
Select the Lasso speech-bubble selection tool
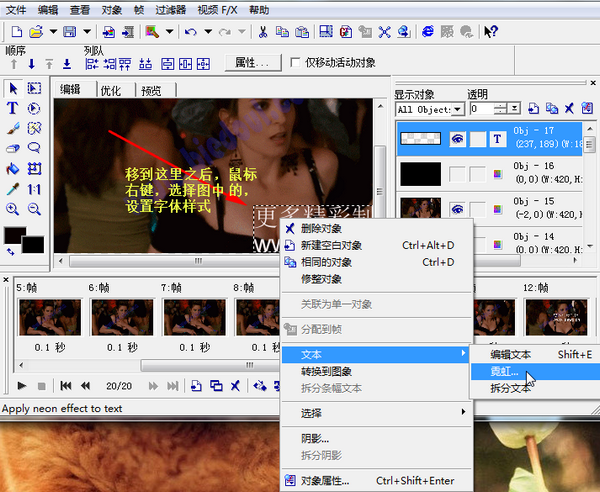point(34,148)
